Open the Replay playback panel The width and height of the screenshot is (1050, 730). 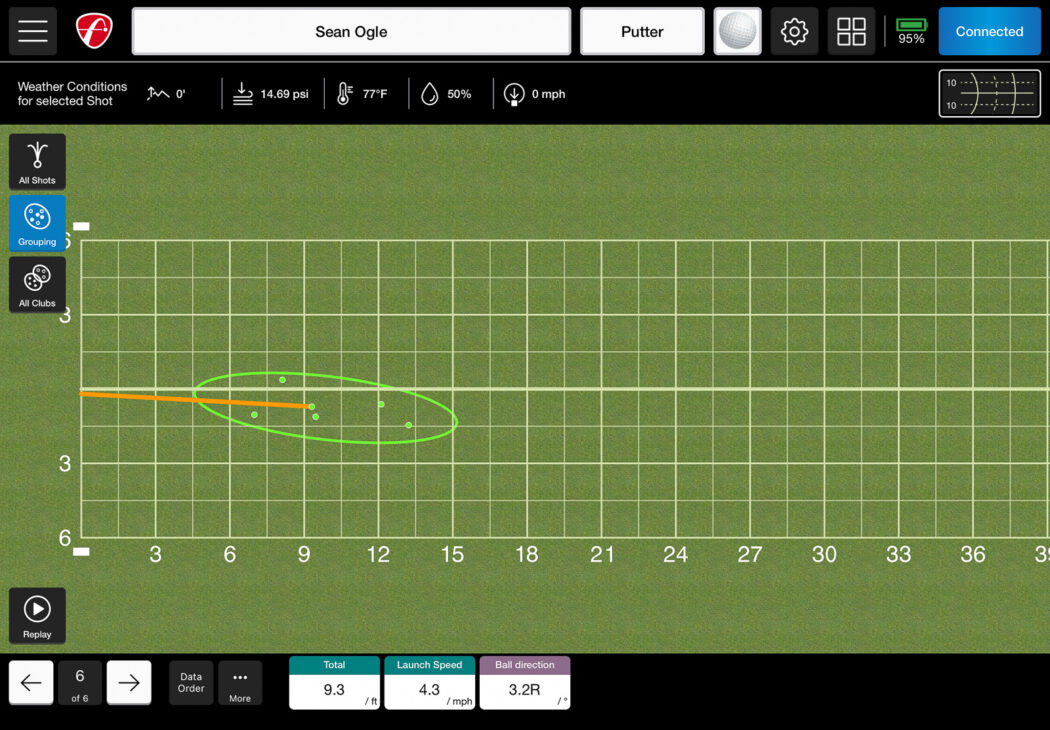pyautogui.click(x=37, y=615)
